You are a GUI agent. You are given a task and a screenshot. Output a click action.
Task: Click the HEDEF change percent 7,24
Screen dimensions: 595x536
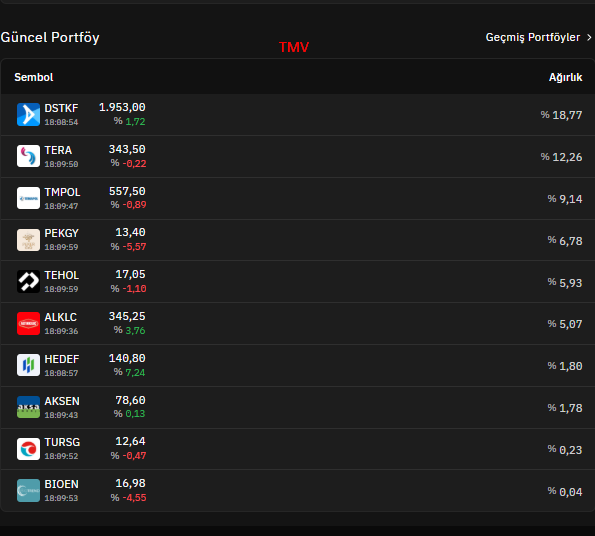pyautogui.click(x=135, y=373)
